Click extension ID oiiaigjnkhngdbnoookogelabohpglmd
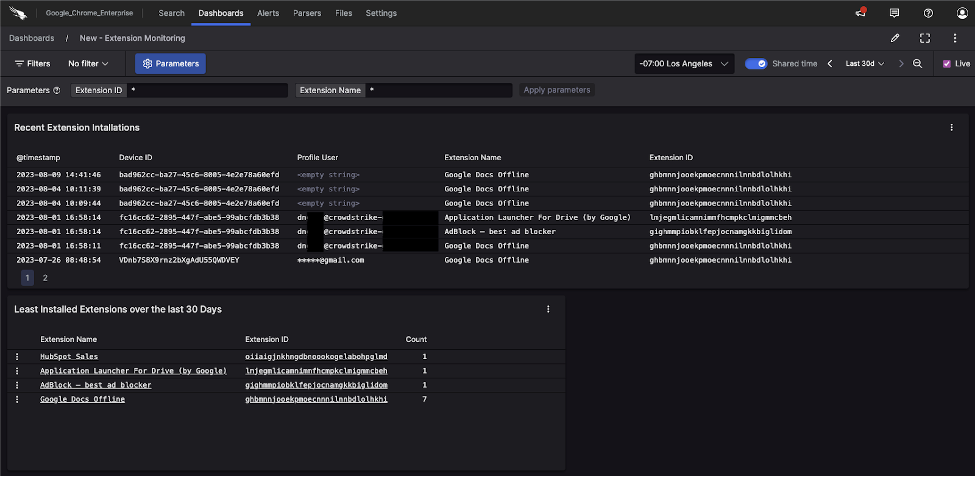 coord(317,357)
